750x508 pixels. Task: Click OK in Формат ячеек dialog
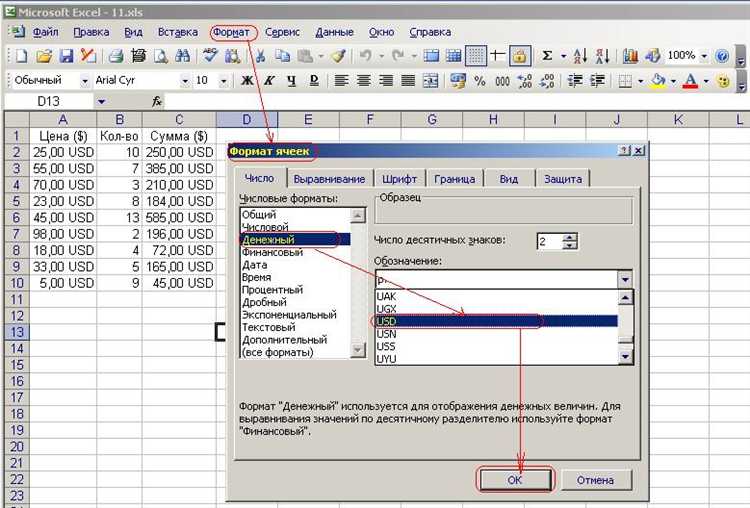[515, 480]
